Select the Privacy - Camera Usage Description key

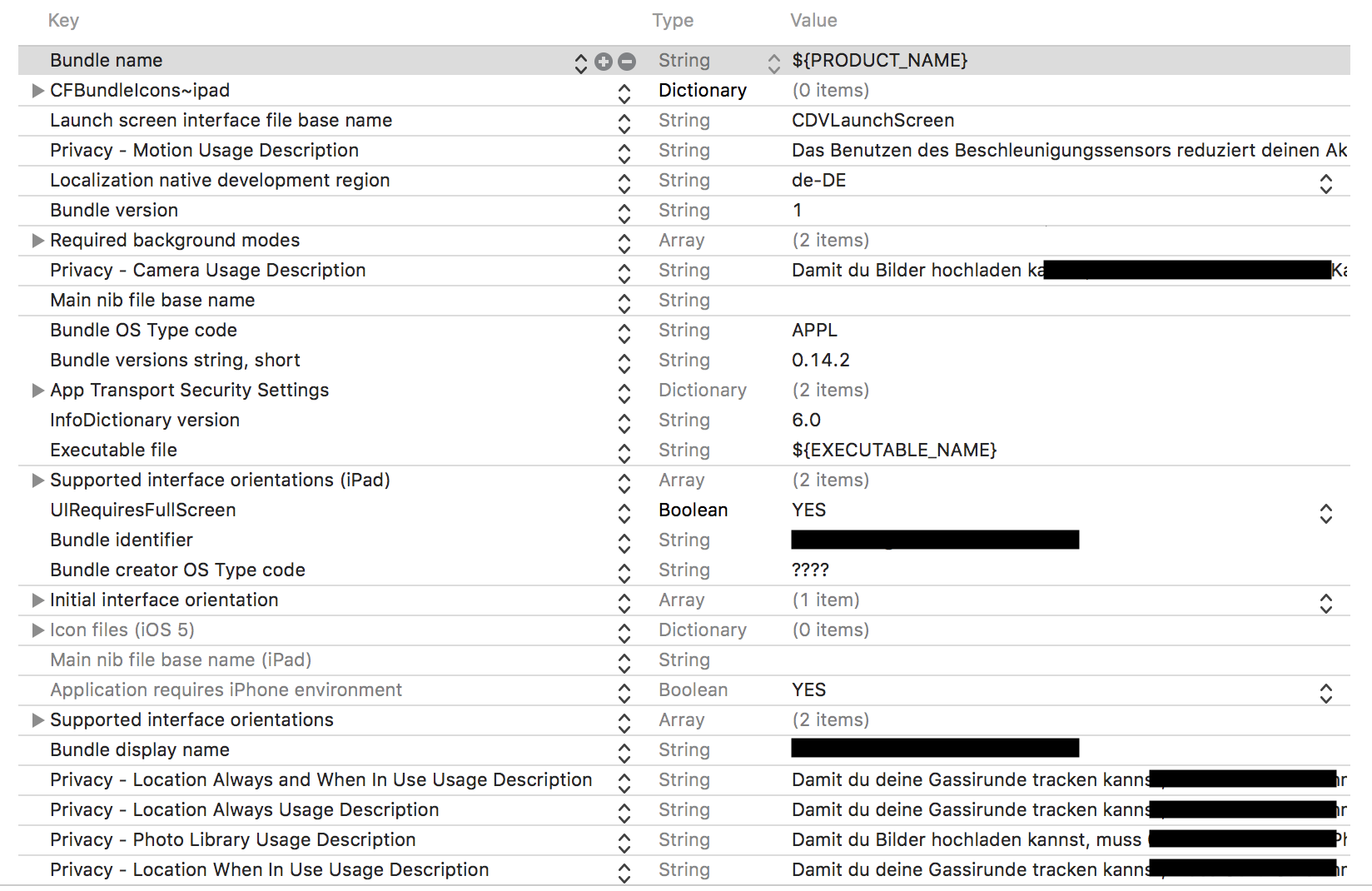(208, 270)
